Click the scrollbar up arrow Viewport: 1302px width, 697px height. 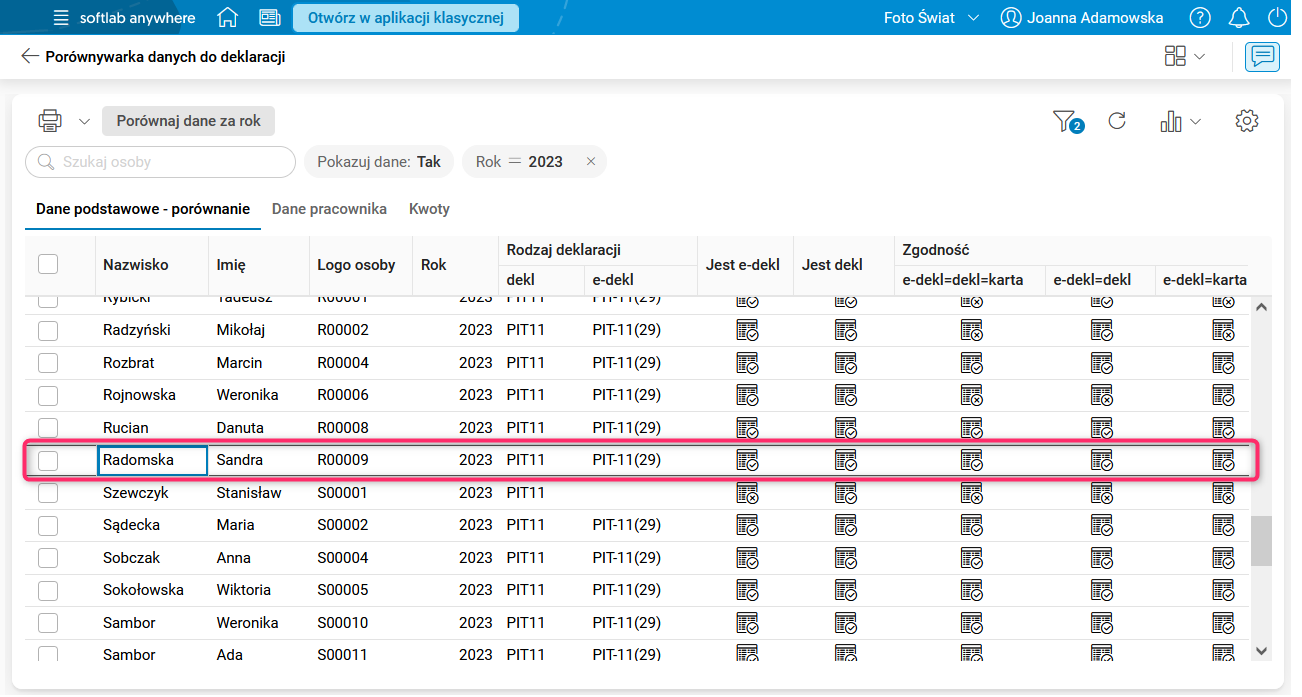[x=1261, y=307]
